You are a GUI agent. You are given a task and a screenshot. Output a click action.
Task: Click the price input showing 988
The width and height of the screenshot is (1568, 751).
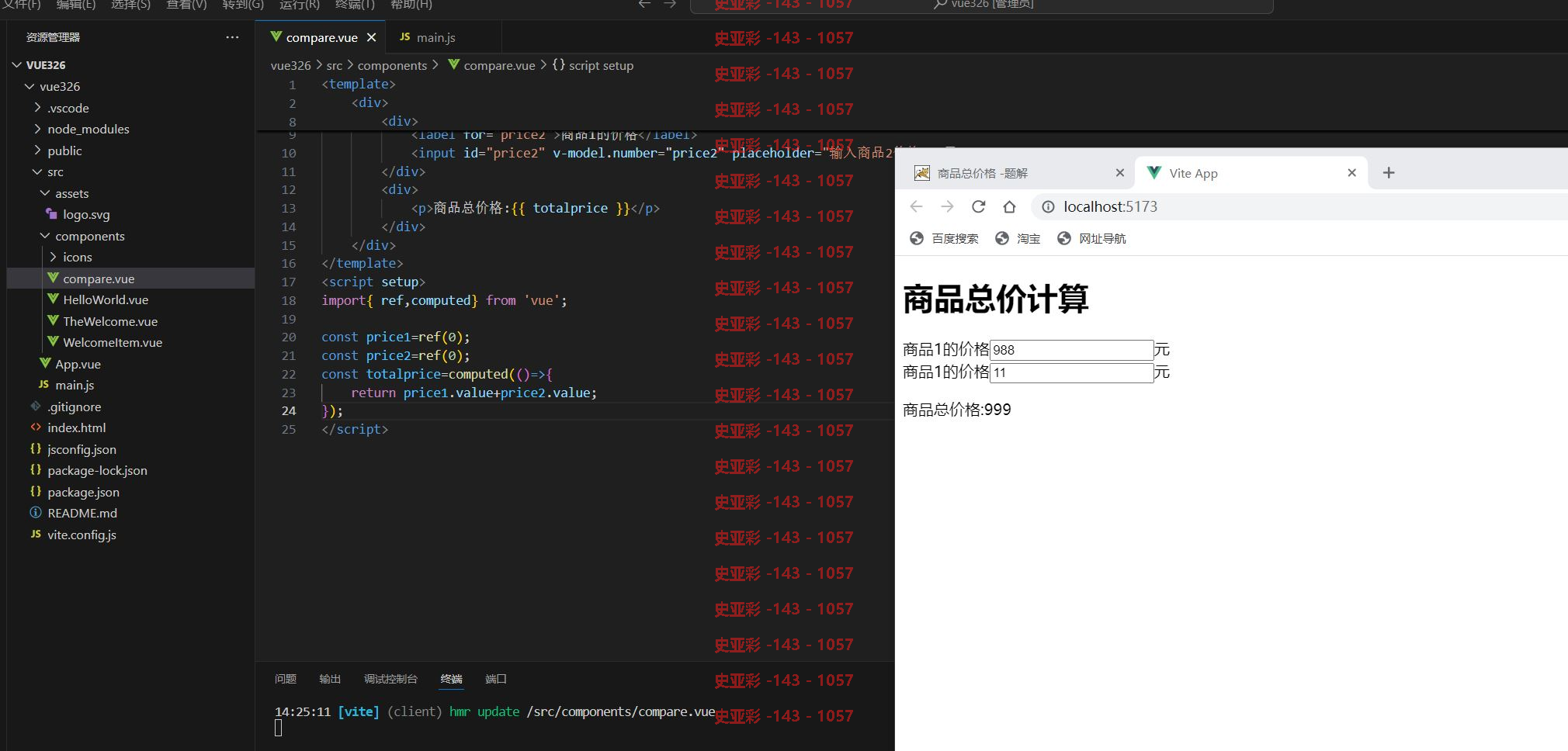(1071, 350)
